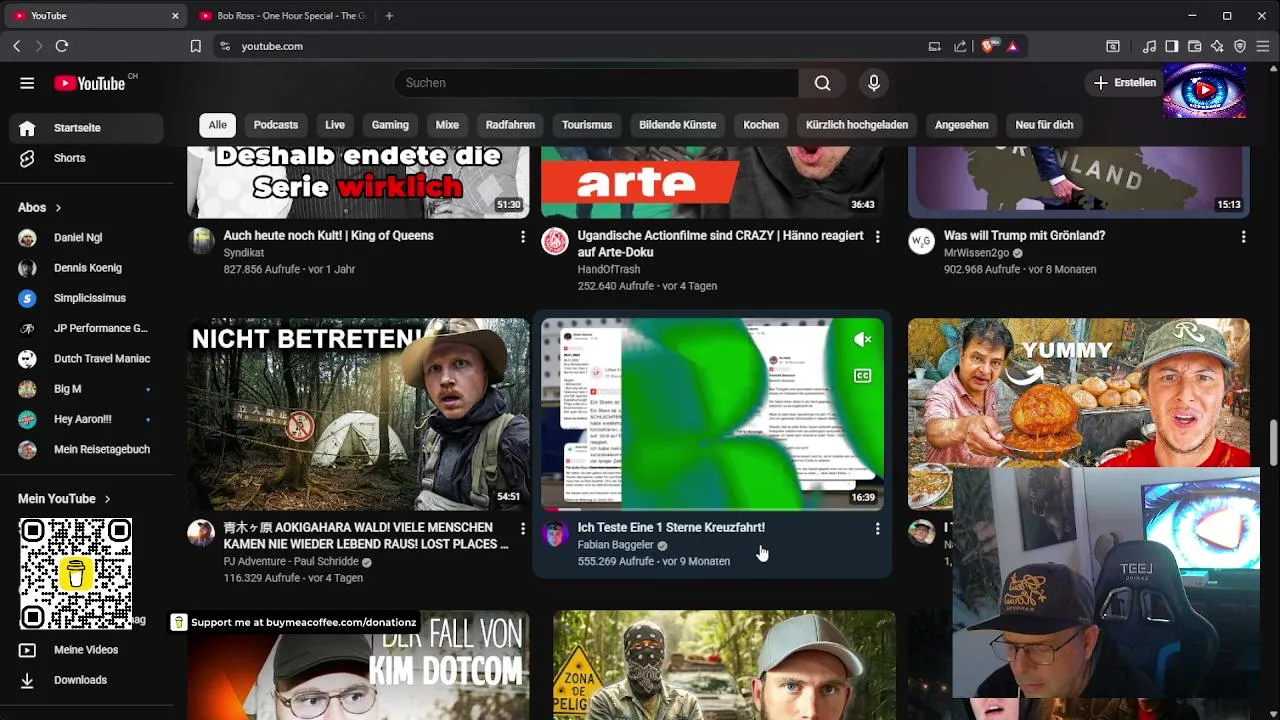Click the browser address bar youtube.com
The image size is (1280, 720).
(272, 46)
